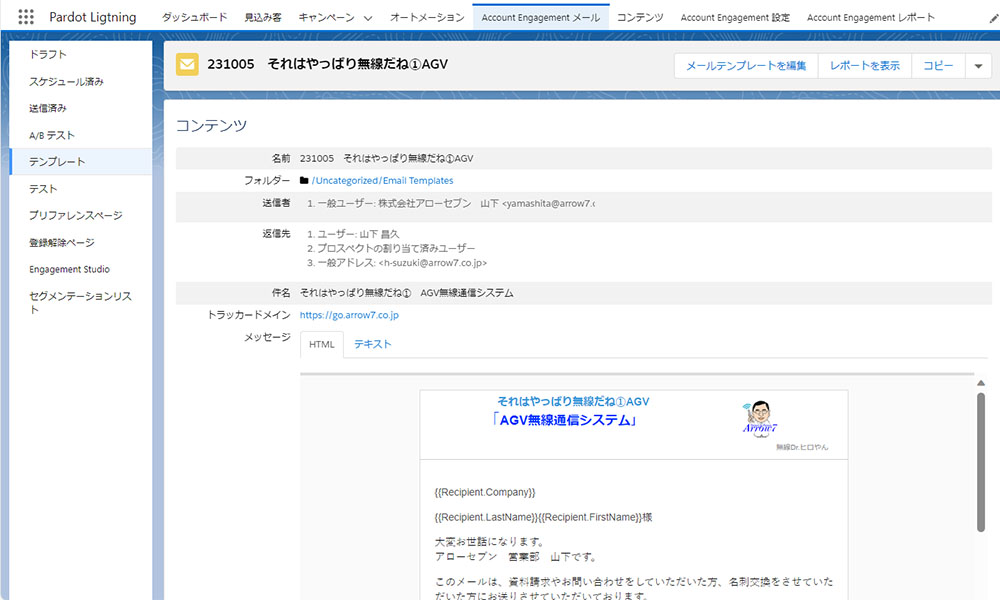Click the Arrow7 mascot logo image
The width and height of the screenshot is (1000, 600).
tap(760, 419)
